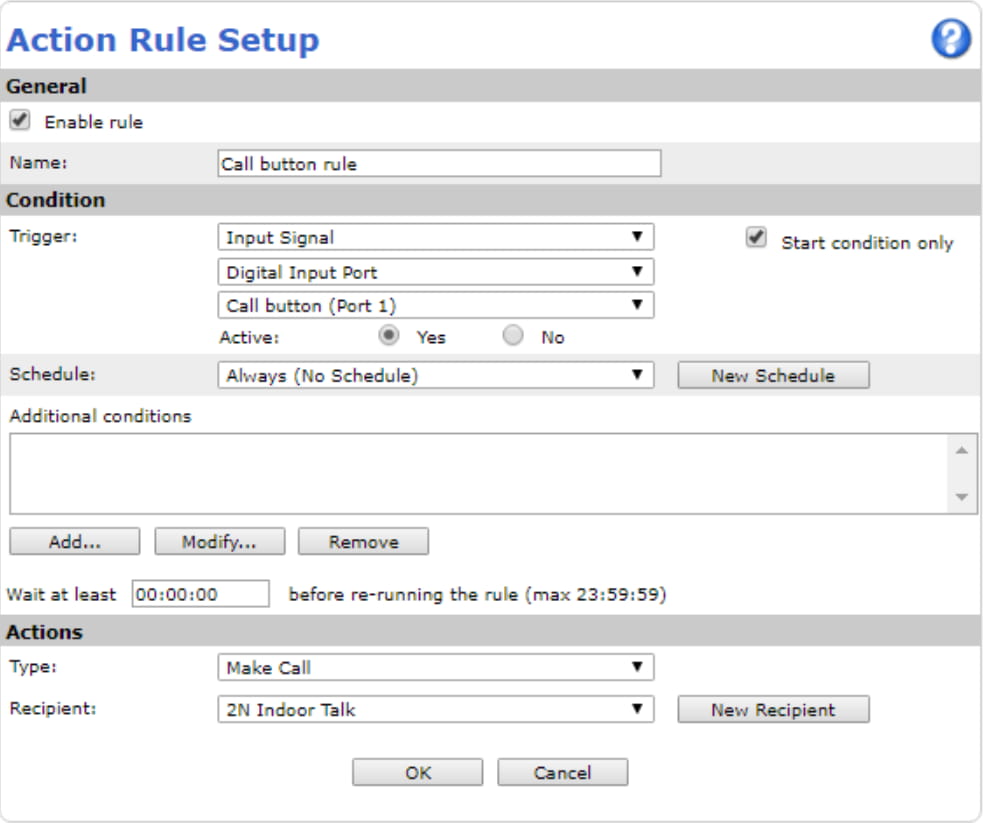
Task: Click the Additional conditions label
Action: tap(100, 416)
